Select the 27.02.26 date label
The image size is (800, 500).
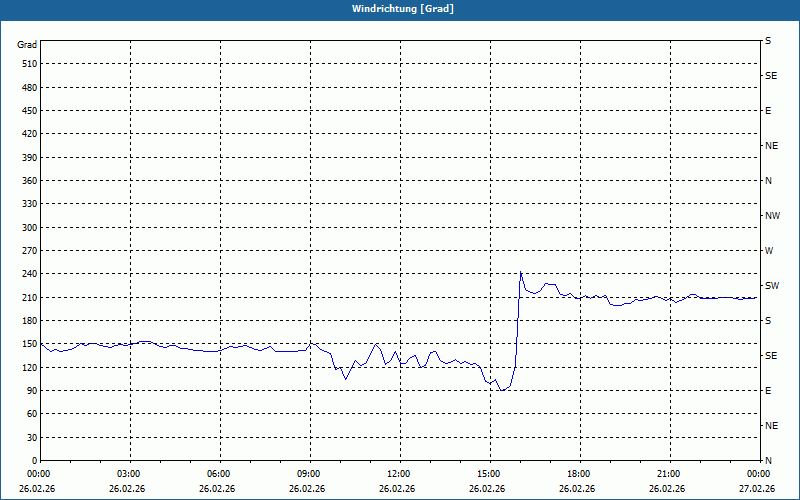[757, 489]
